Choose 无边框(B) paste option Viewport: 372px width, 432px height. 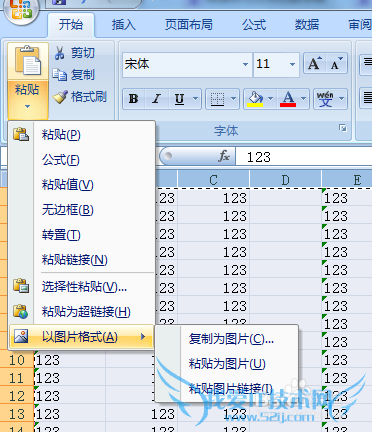coord(82,210)
